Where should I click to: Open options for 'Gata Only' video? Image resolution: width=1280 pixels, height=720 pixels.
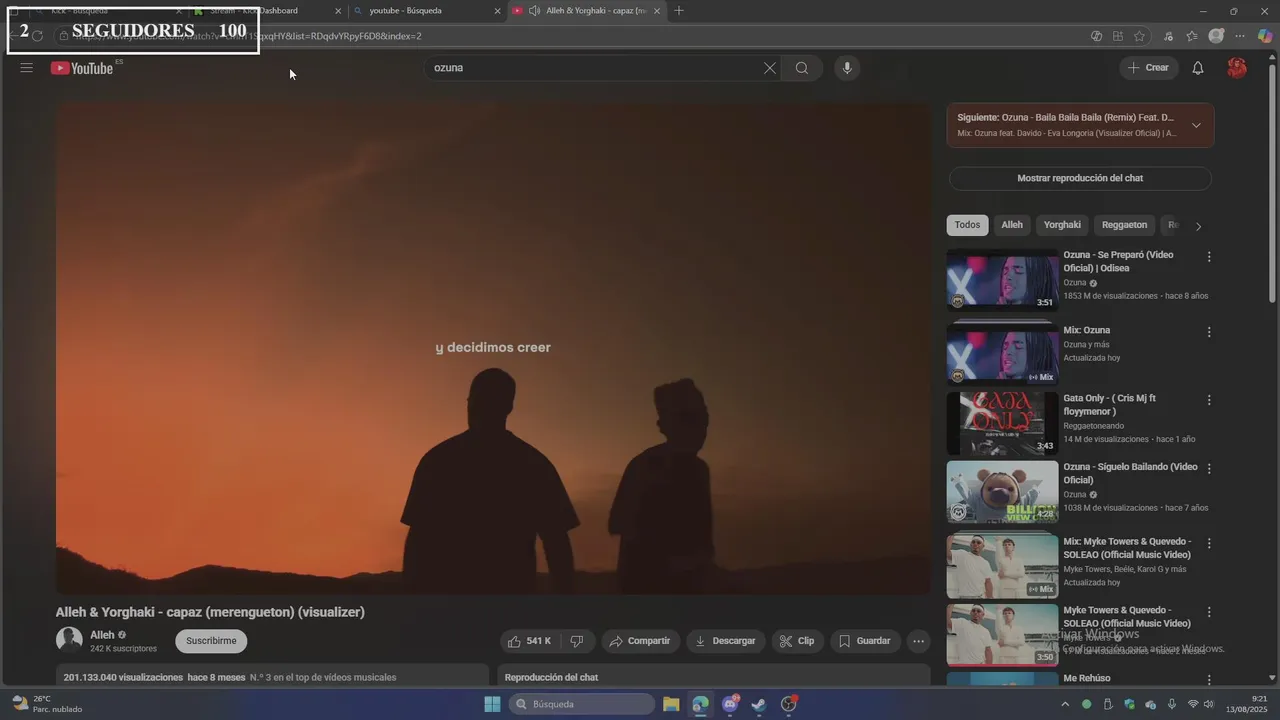point(1209,400)
